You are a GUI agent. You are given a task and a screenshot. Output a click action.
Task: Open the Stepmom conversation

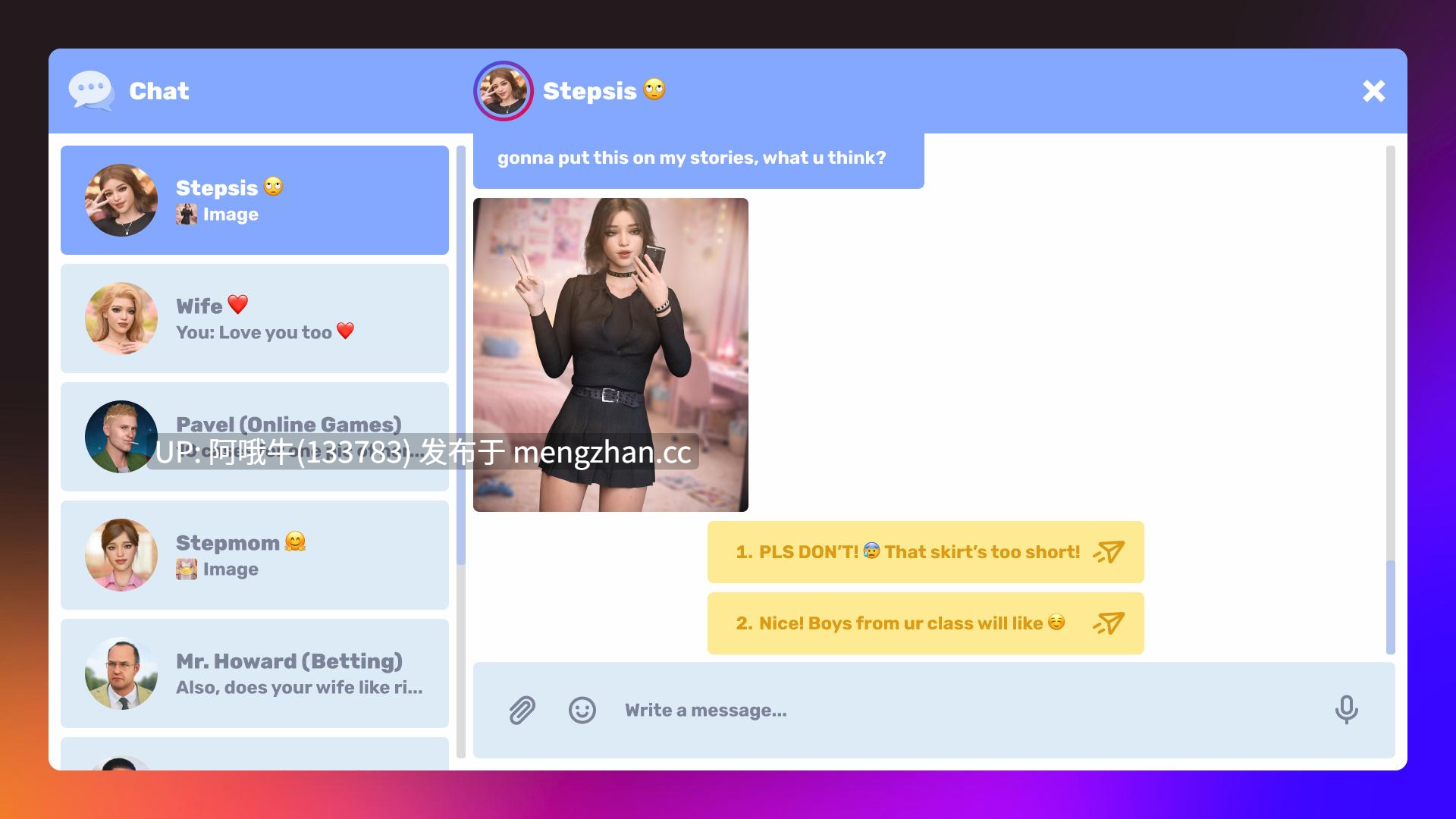255,555
